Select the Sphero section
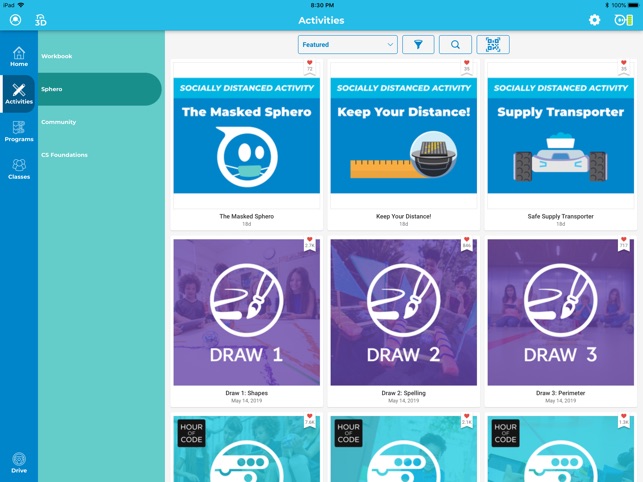The height and width of the screenshot is (482, 643). (x=100, y=89)
